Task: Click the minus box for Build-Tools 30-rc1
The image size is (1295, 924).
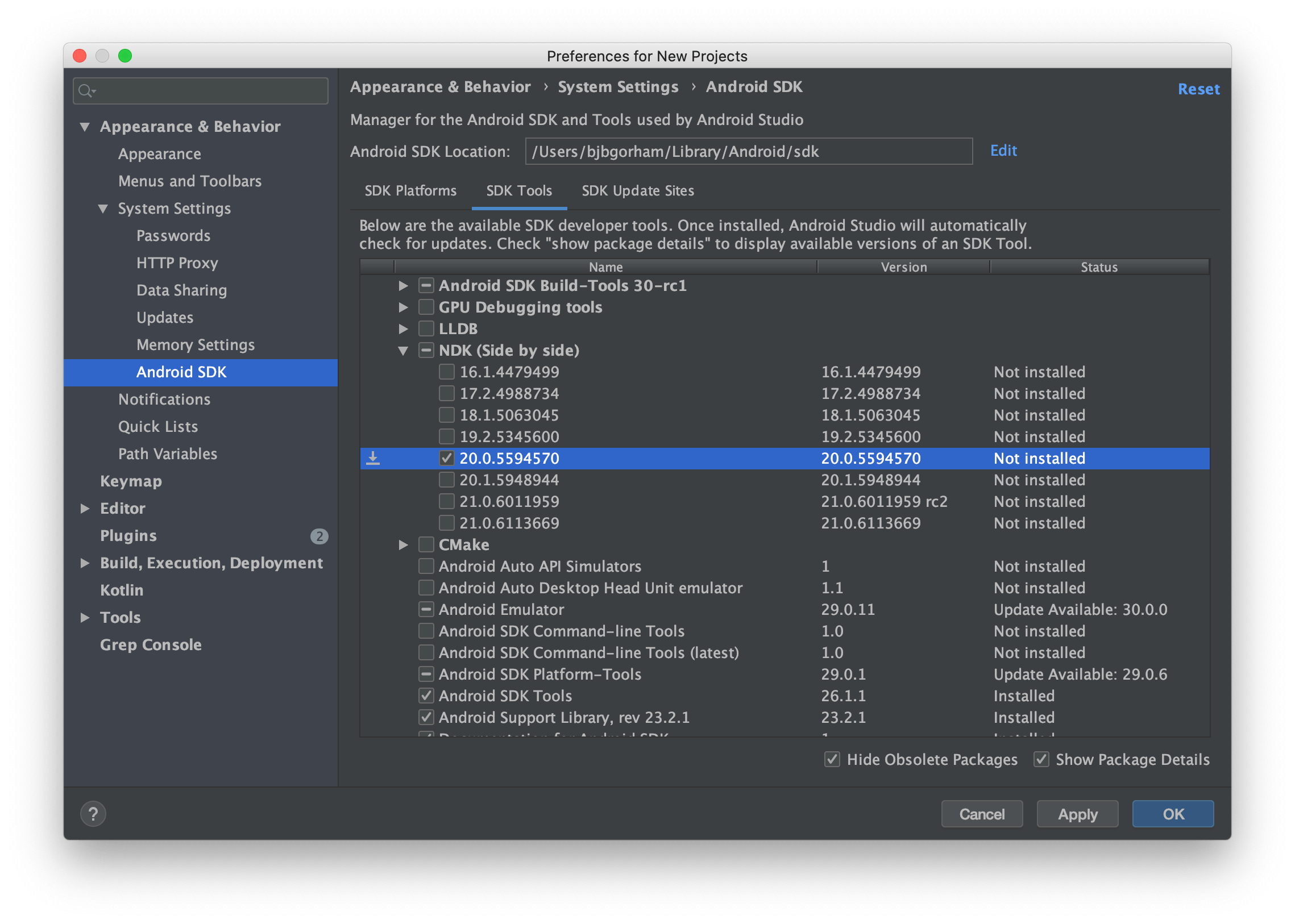Action: coord(426,286)
